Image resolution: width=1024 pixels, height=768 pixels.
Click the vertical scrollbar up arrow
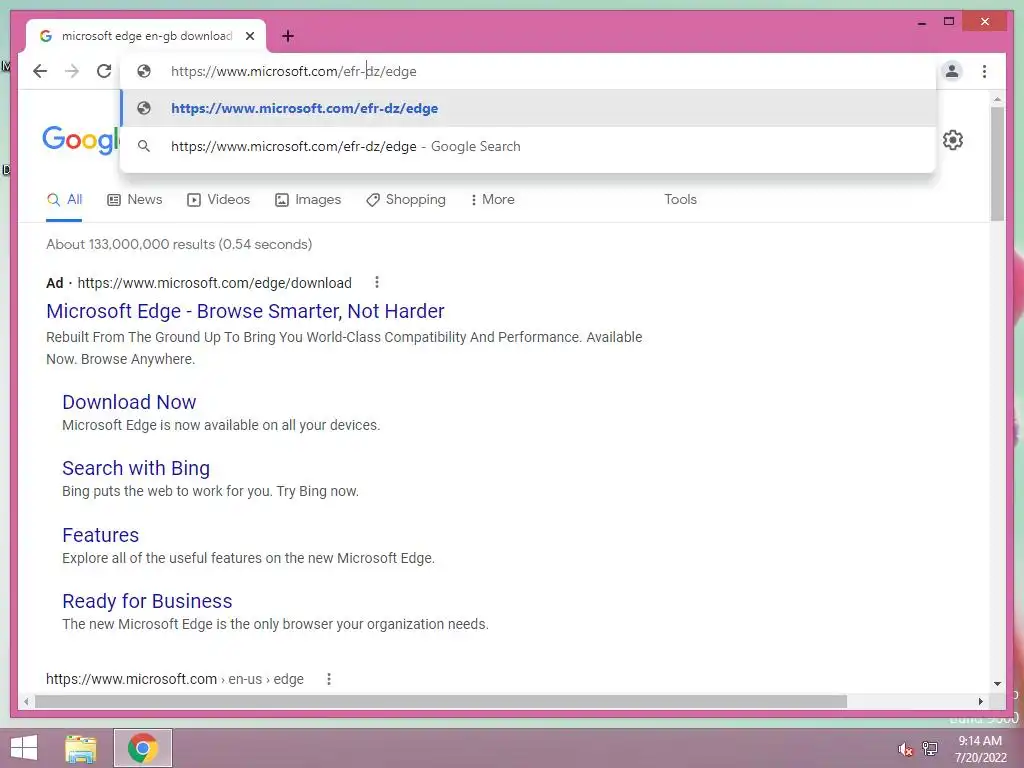tap(997, 99)
